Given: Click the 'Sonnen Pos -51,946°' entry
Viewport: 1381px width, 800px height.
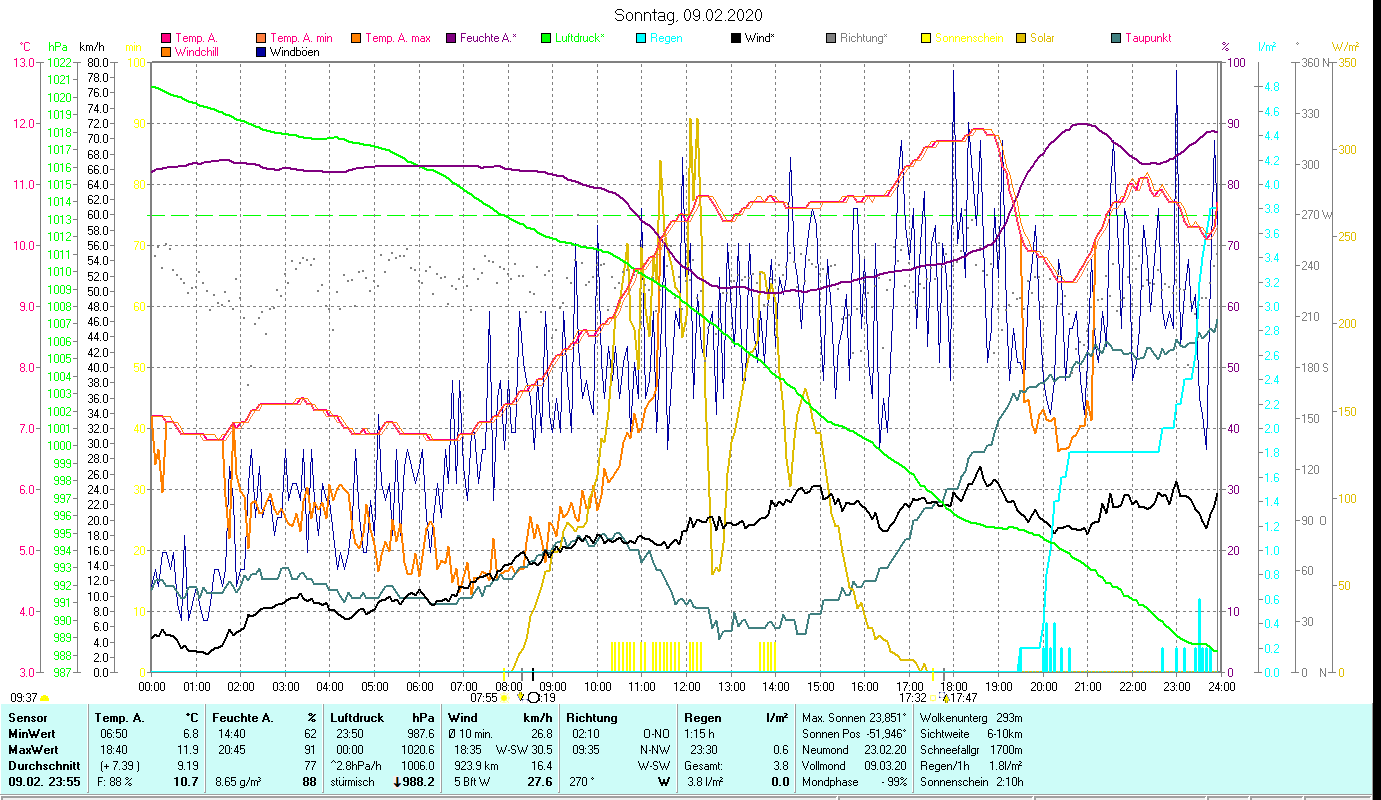Looking at the screenshot, I should pyautogui.click(x=854, y=734).
